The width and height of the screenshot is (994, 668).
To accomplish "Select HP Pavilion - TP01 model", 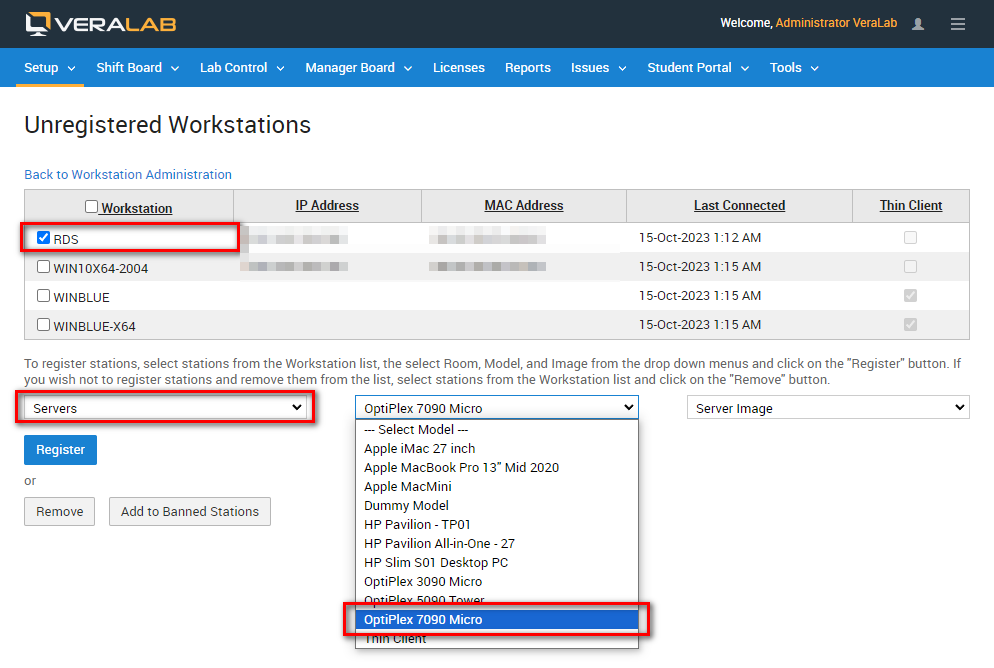I will pos(496,525).
